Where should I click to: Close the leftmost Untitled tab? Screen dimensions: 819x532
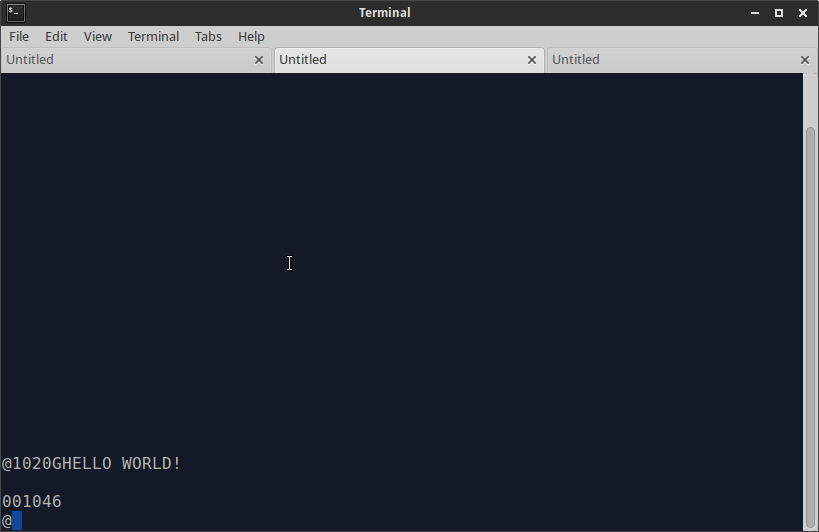point(259,60)
